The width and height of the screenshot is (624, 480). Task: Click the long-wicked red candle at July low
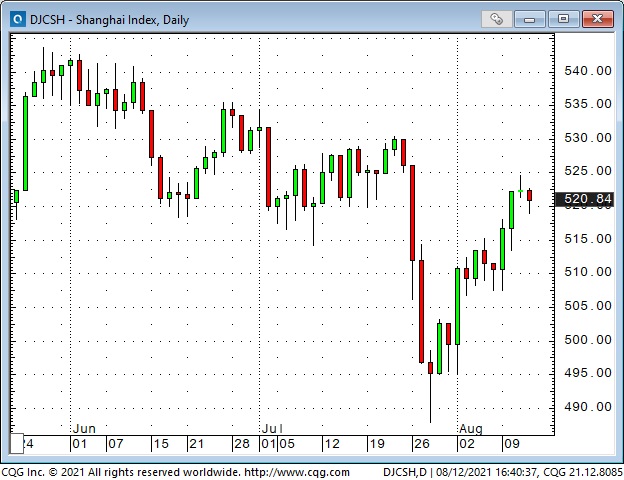coord(430,368)
